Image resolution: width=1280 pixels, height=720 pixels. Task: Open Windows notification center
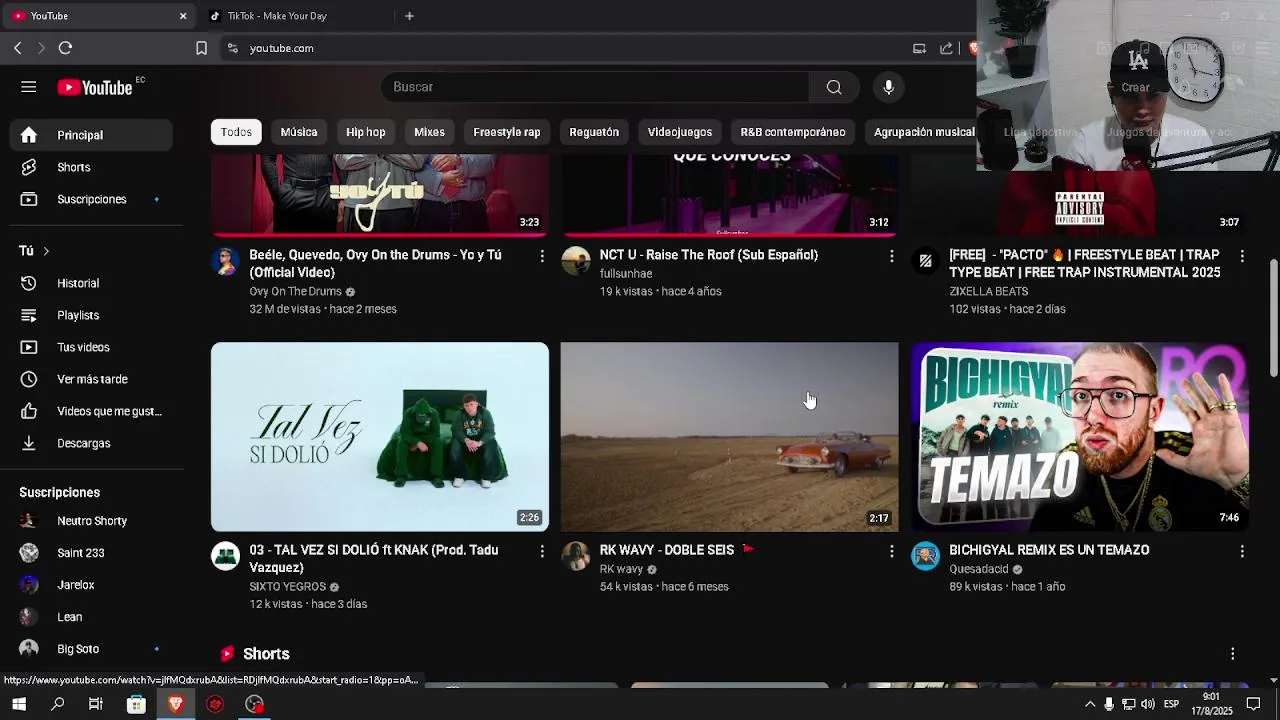(x=1253, y=704)
